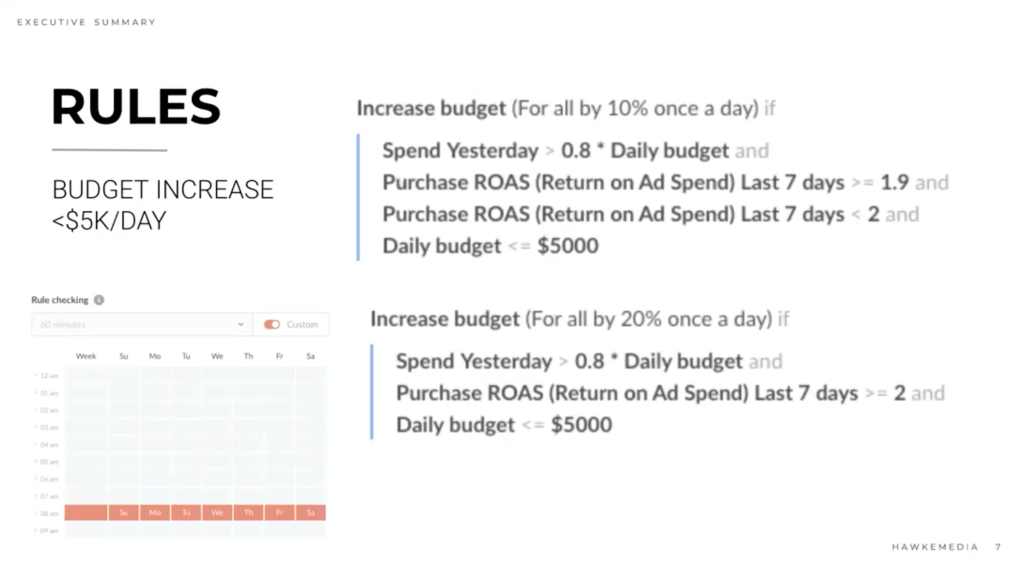Select the Week column header

[86, 356]
